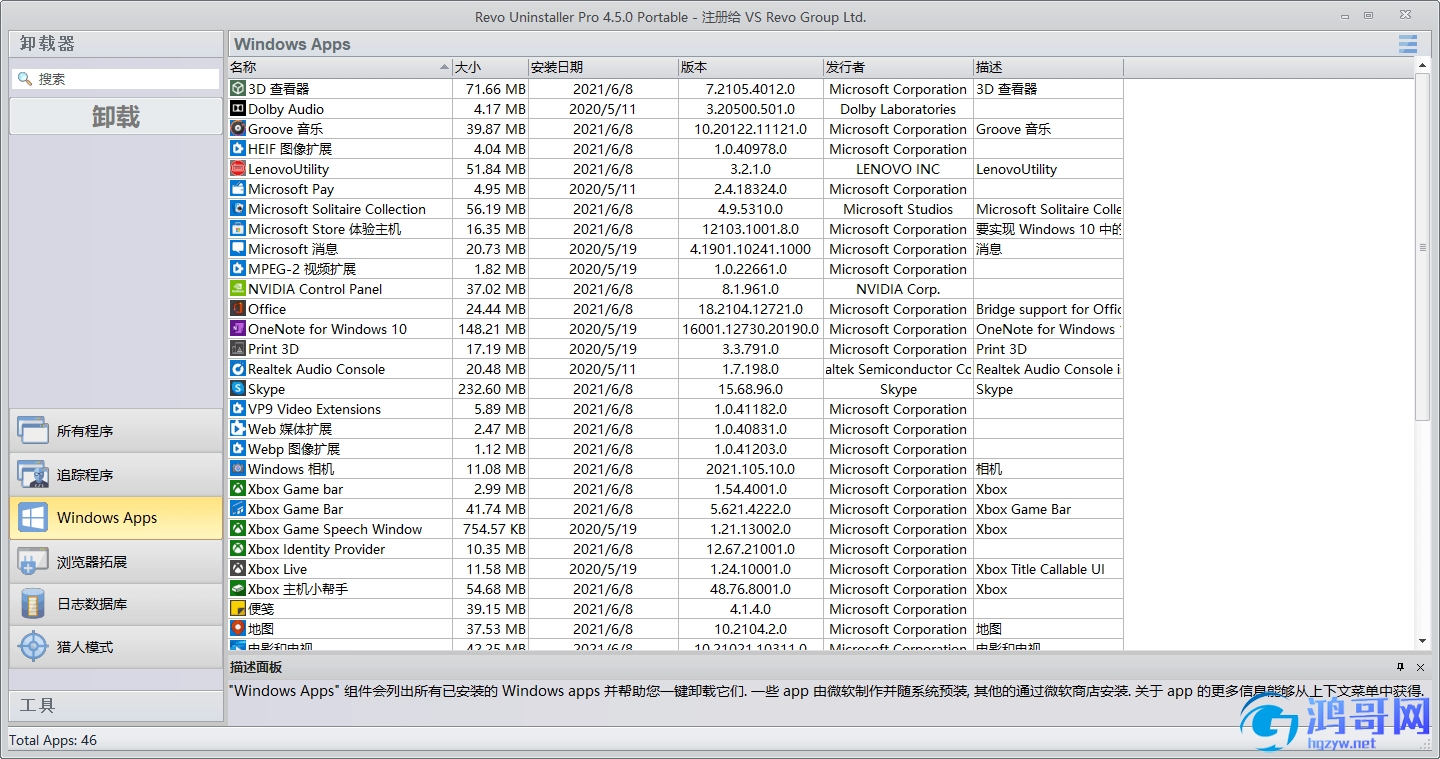1440x759 pixels.
Task: Click OneNote version 16001.12730.20190.0 cell
Action: pos(750,329)
